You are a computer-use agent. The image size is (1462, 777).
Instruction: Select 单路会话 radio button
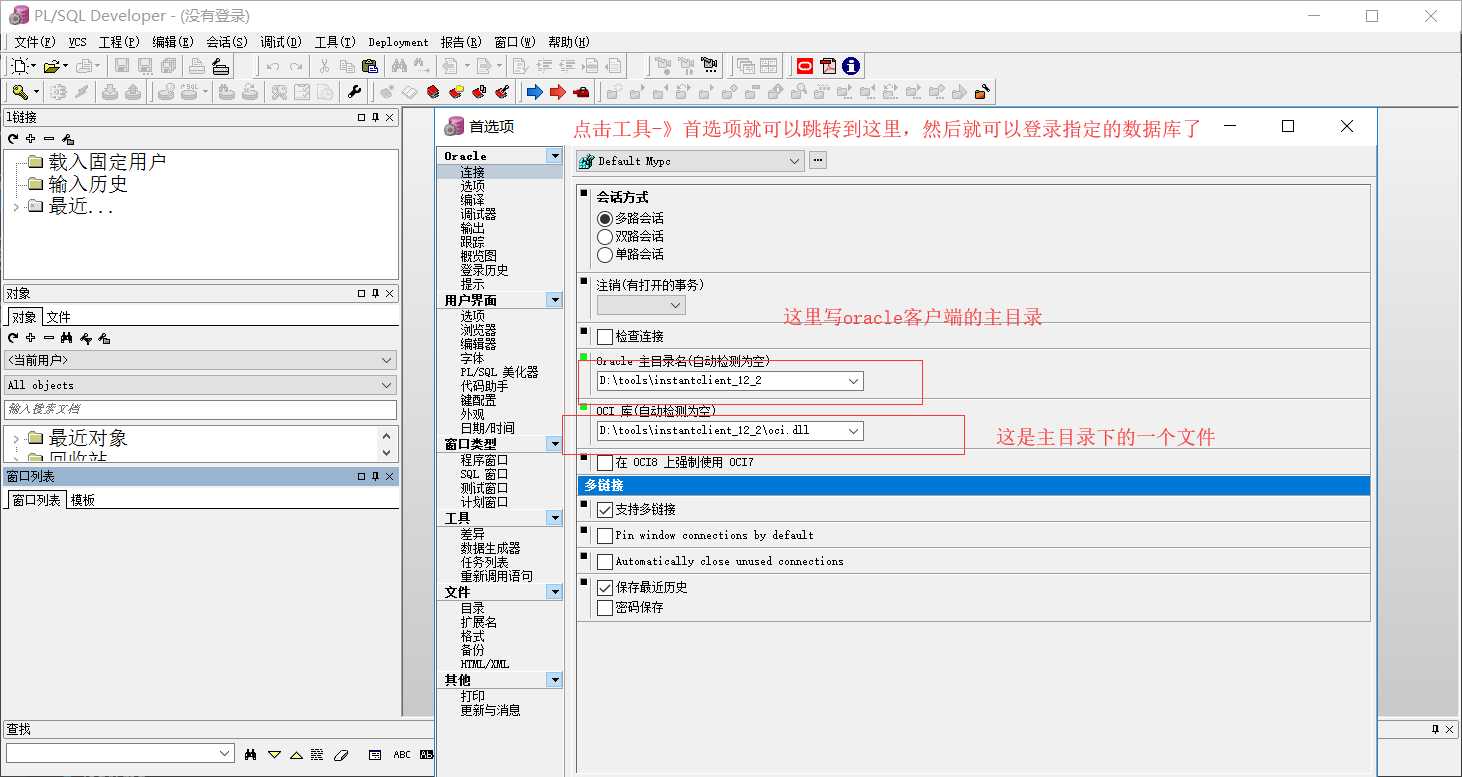point(604,254)
